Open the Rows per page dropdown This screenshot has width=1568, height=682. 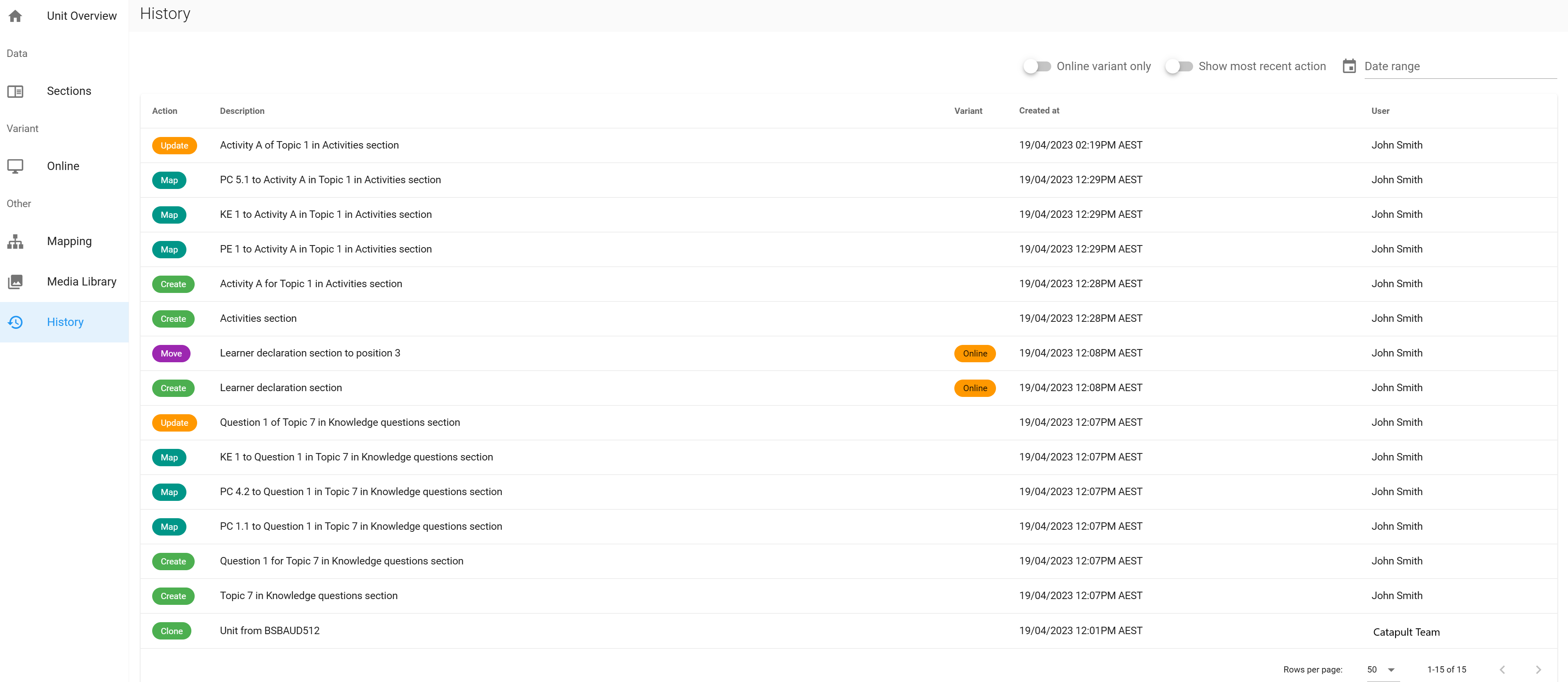[x=1380, y=669]
